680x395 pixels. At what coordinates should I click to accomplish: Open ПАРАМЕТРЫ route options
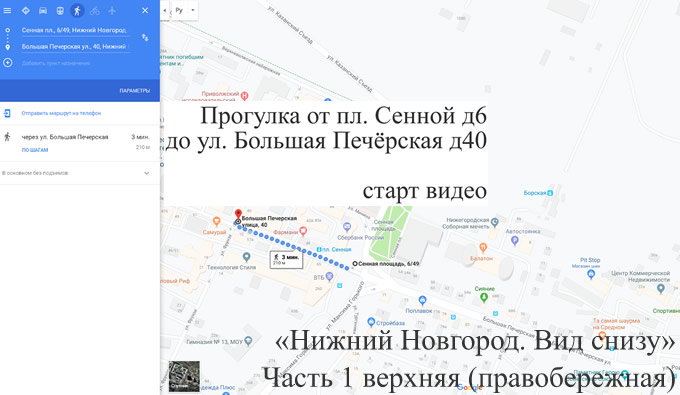tap(134, 91)
